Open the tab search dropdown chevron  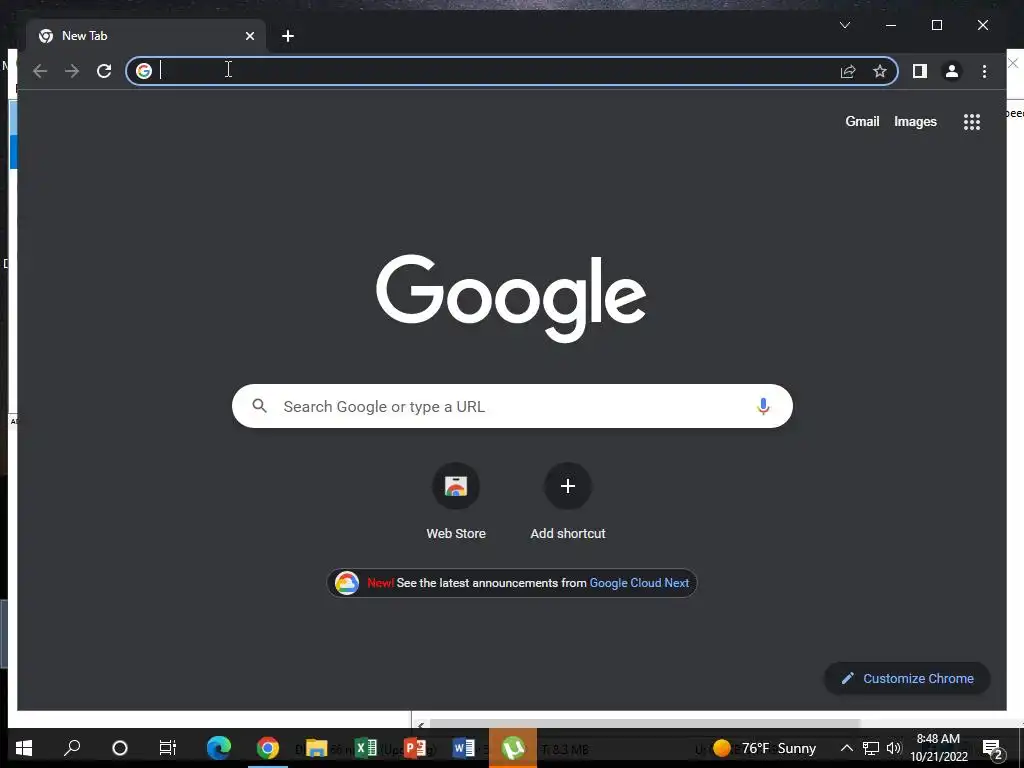pyautogui.click(x=844, y=25)
